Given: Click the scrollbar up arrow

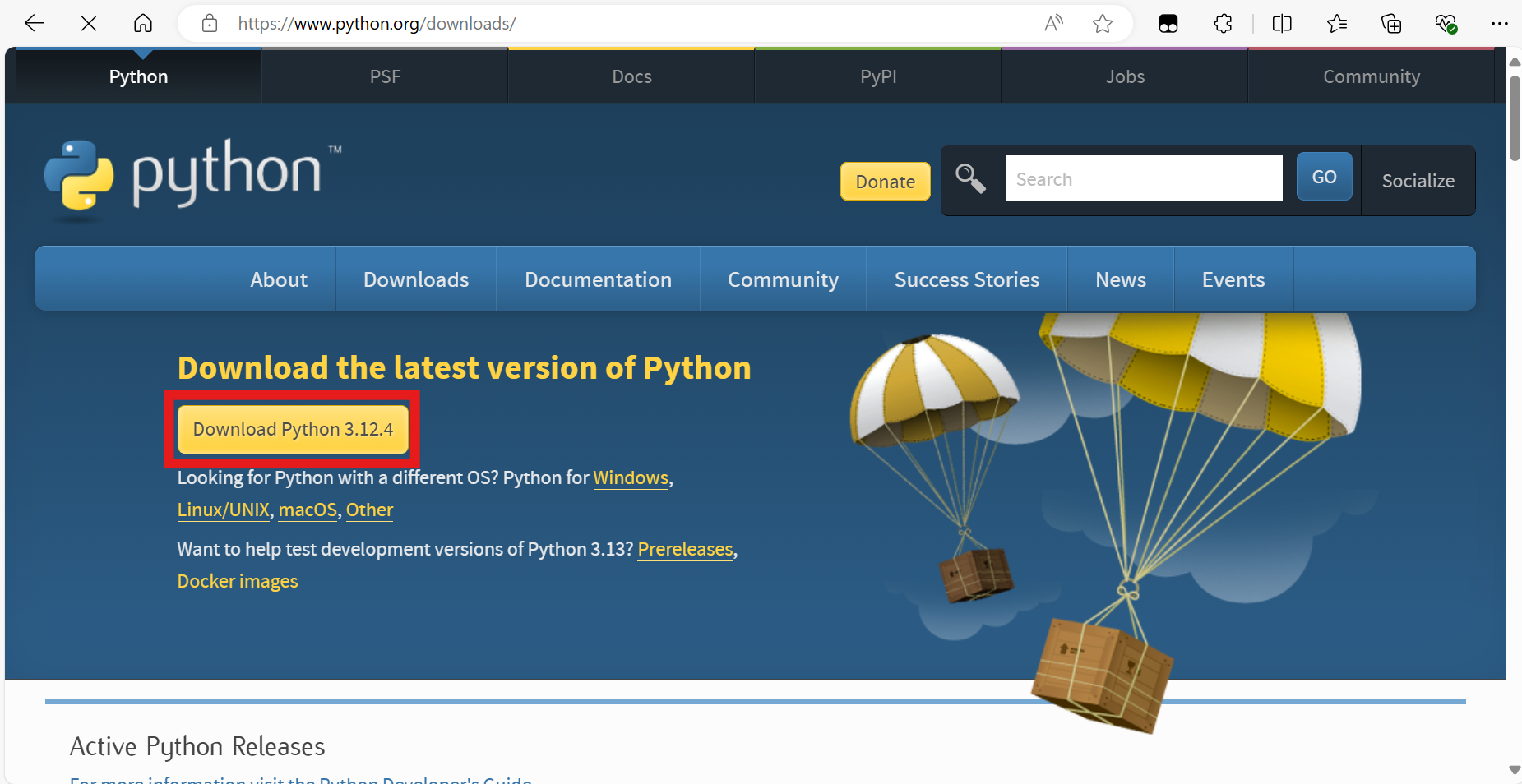Looking at the screenshot, I should [x=1515, y=62].
